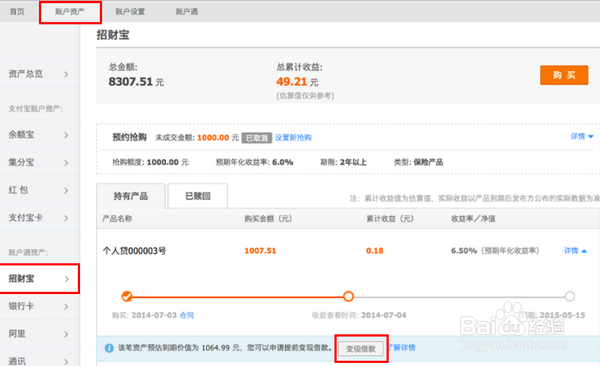Click chevron arrow beside 银行卡
This screenshot has height=366, width=600.
pos(66,307)
